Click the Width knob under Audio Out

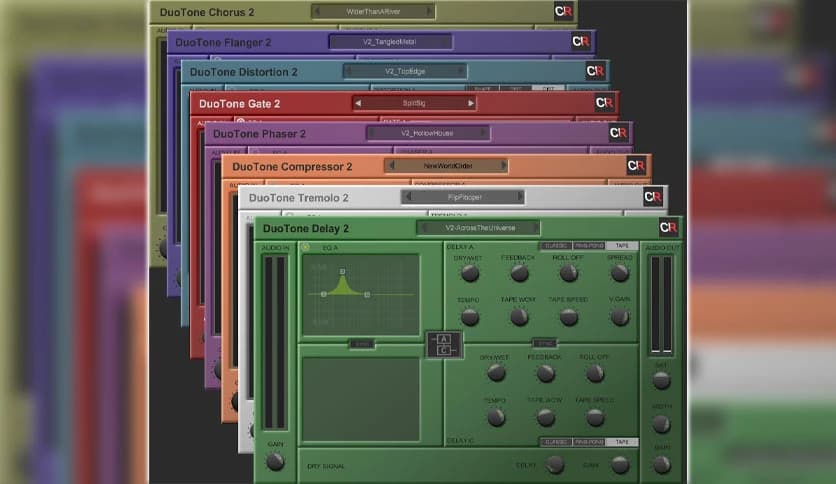pyautogui.click(x=661, y=424)
